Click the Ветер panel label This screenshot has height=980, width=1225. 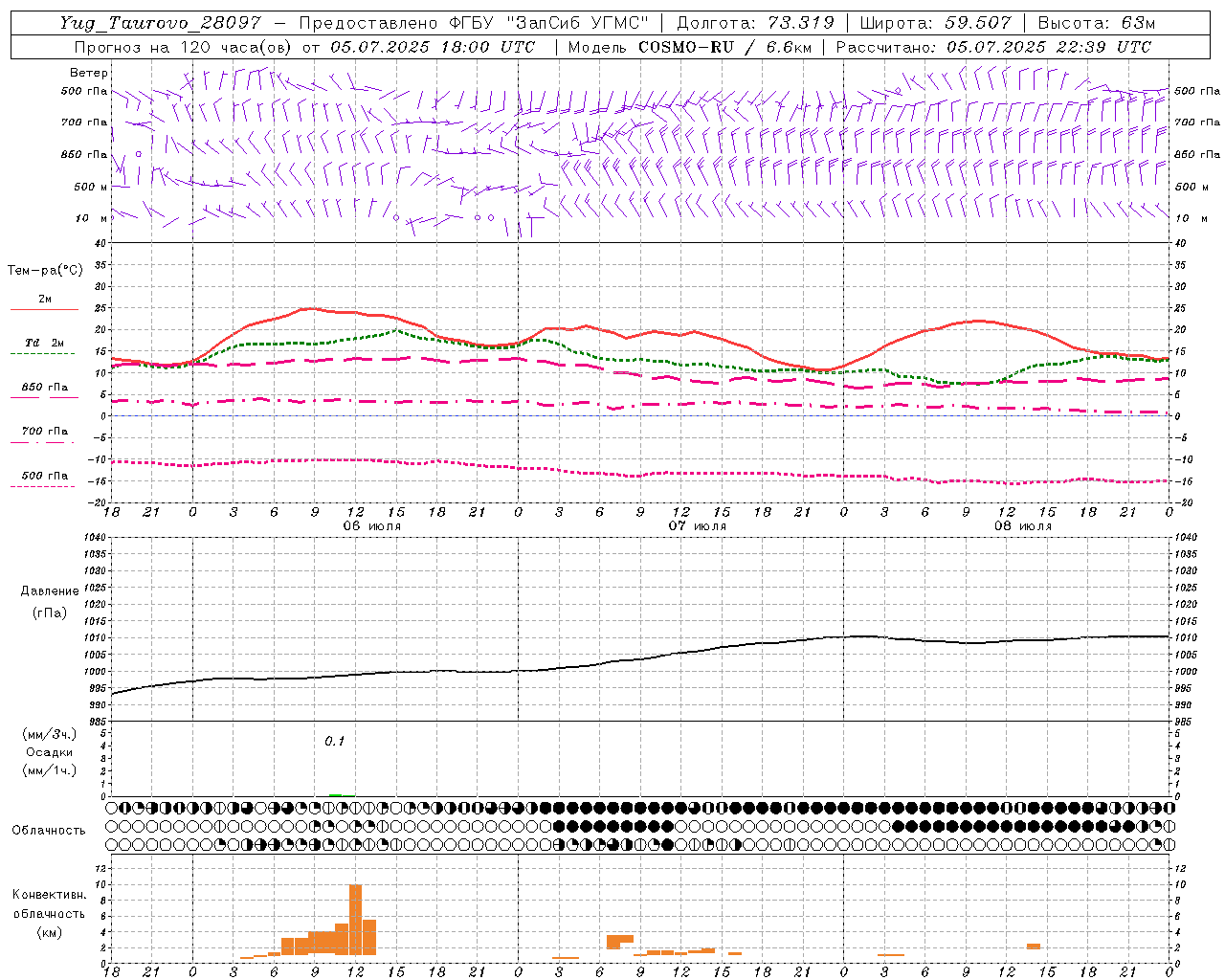[x=89, y=73]
